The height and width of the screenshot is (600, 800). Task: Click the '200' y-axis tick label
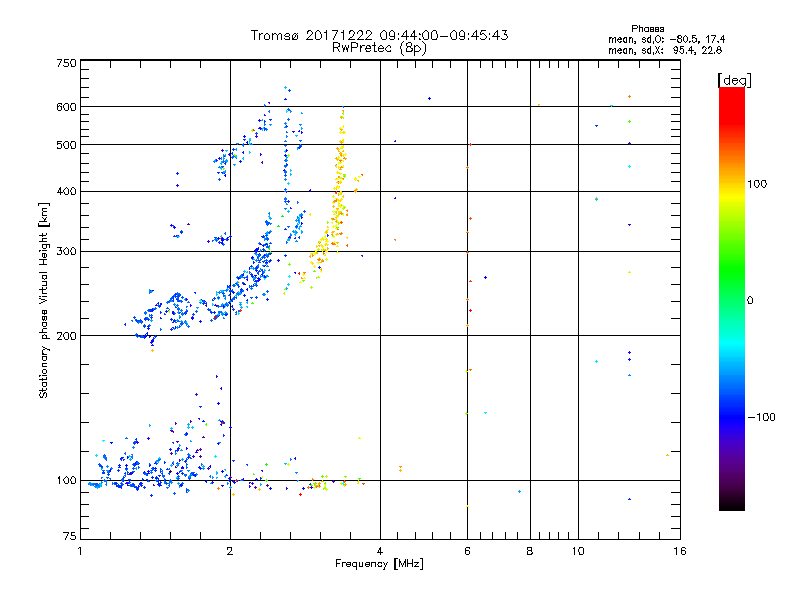(x=66, y=336)
